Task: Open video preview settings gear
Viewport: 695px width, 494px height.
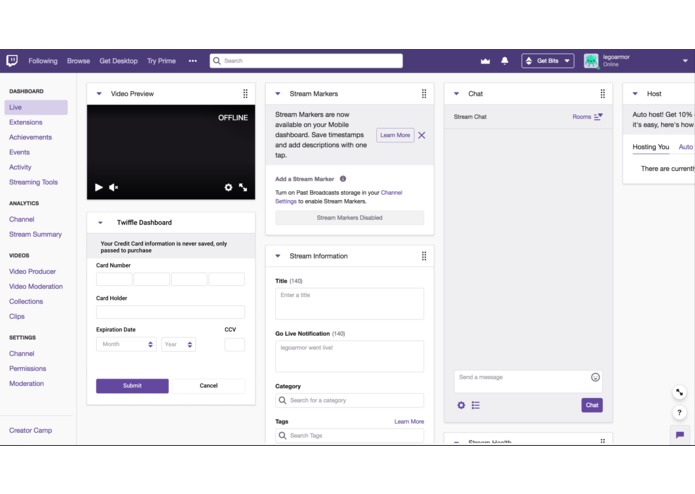Action: [228, 187]
